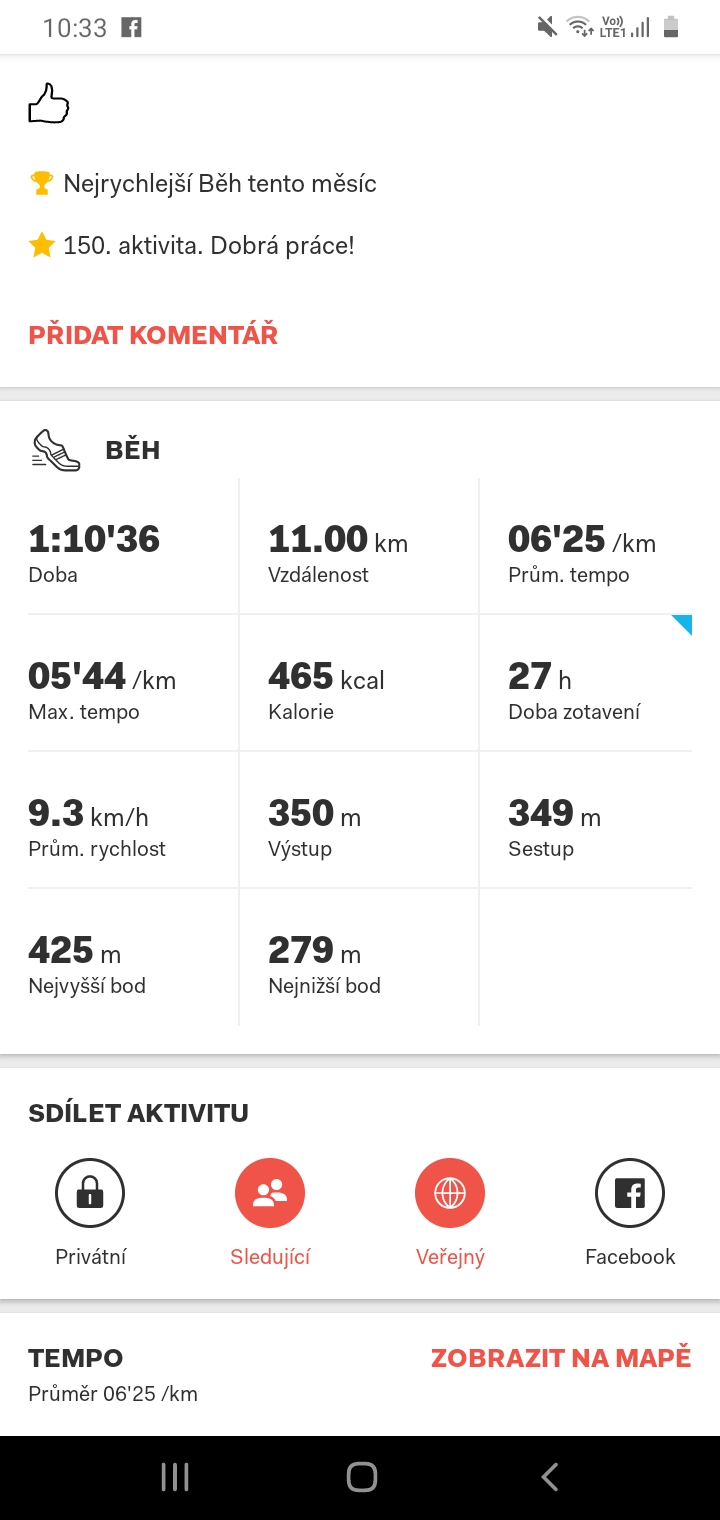Open the TEMPO section header
This screenshot has width=720, height=1520.
tap(76, 1358)
